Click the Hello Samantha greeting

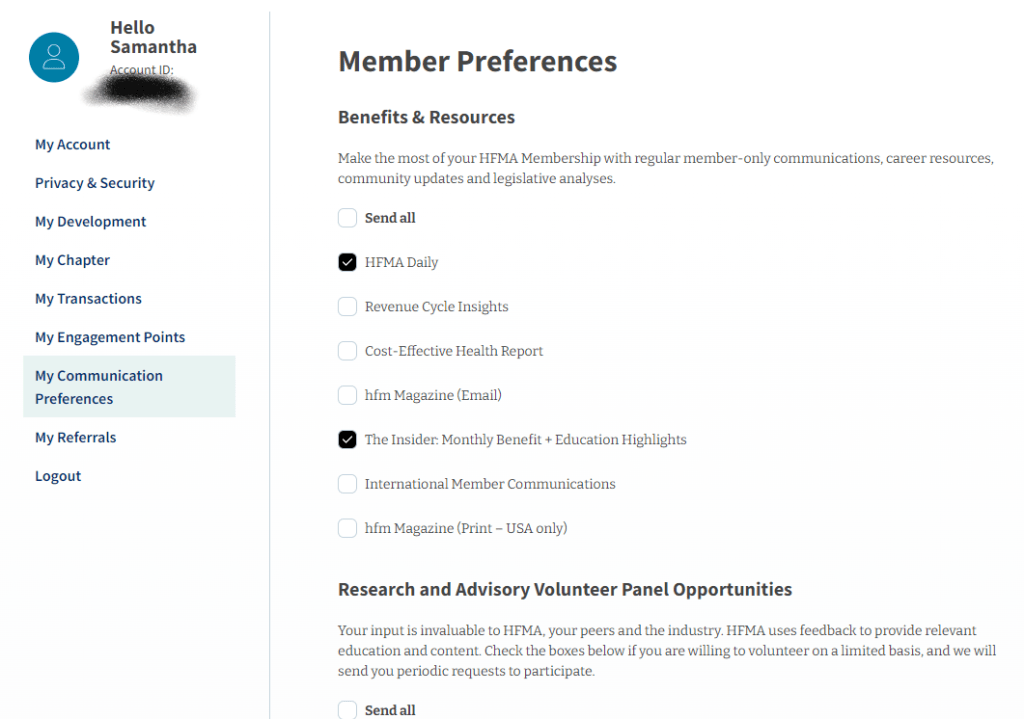click(153, 37)
